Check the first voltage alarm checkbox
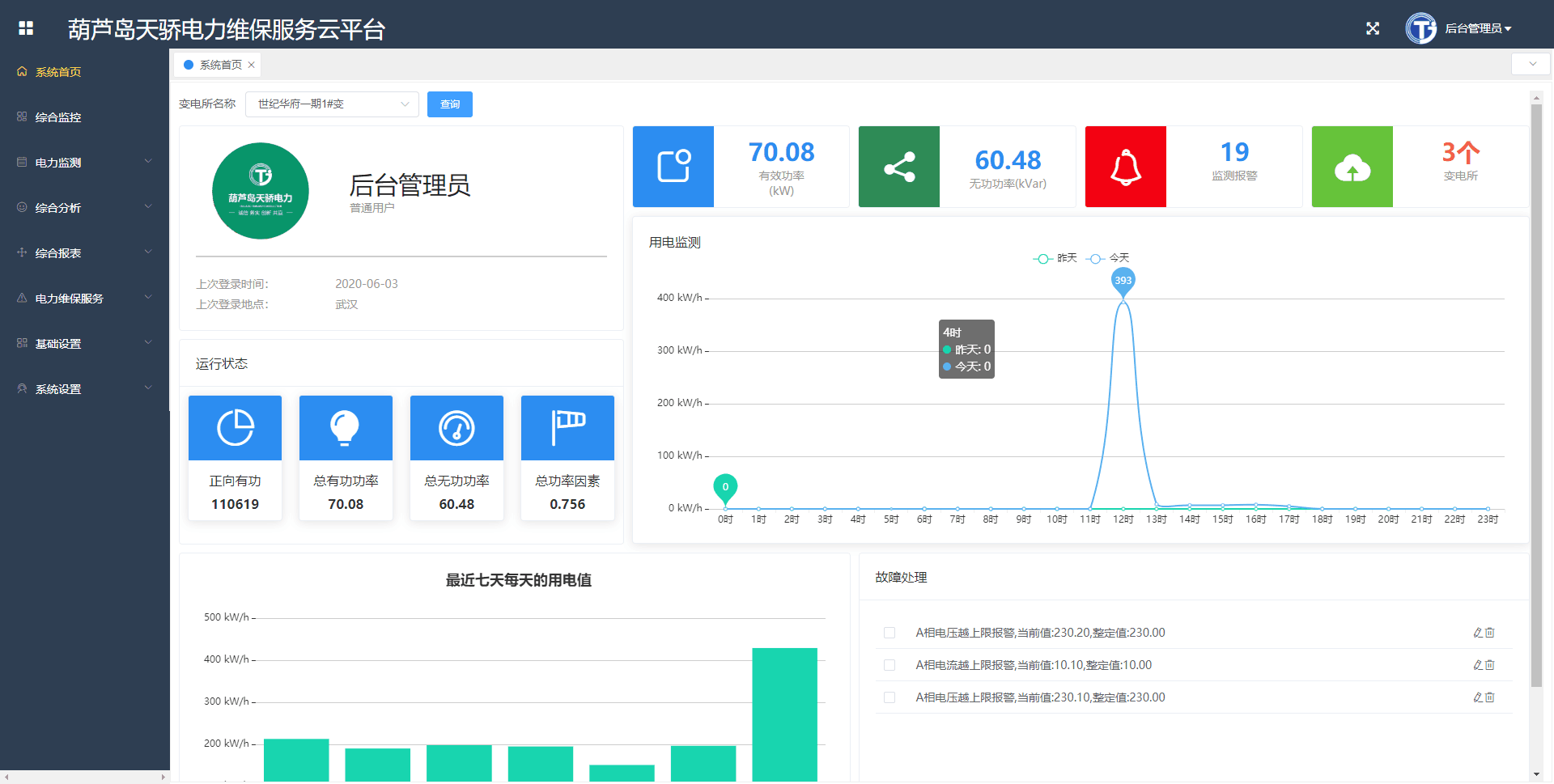Viewport: 1554px width, 784px height. (890, 633)
